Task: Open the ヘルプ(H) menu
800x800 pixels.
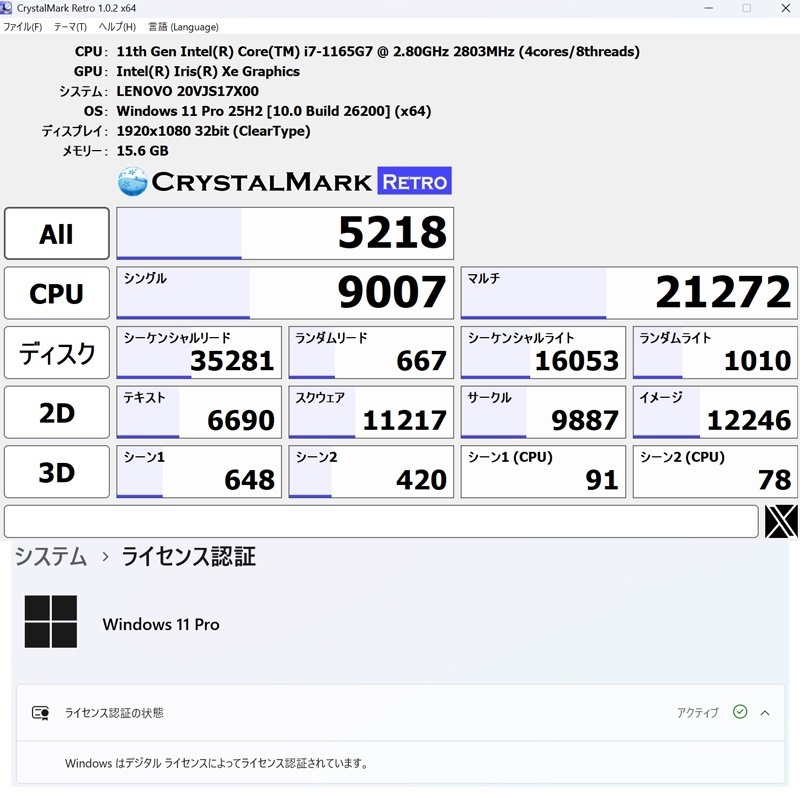Action: [x=117, y=27]
